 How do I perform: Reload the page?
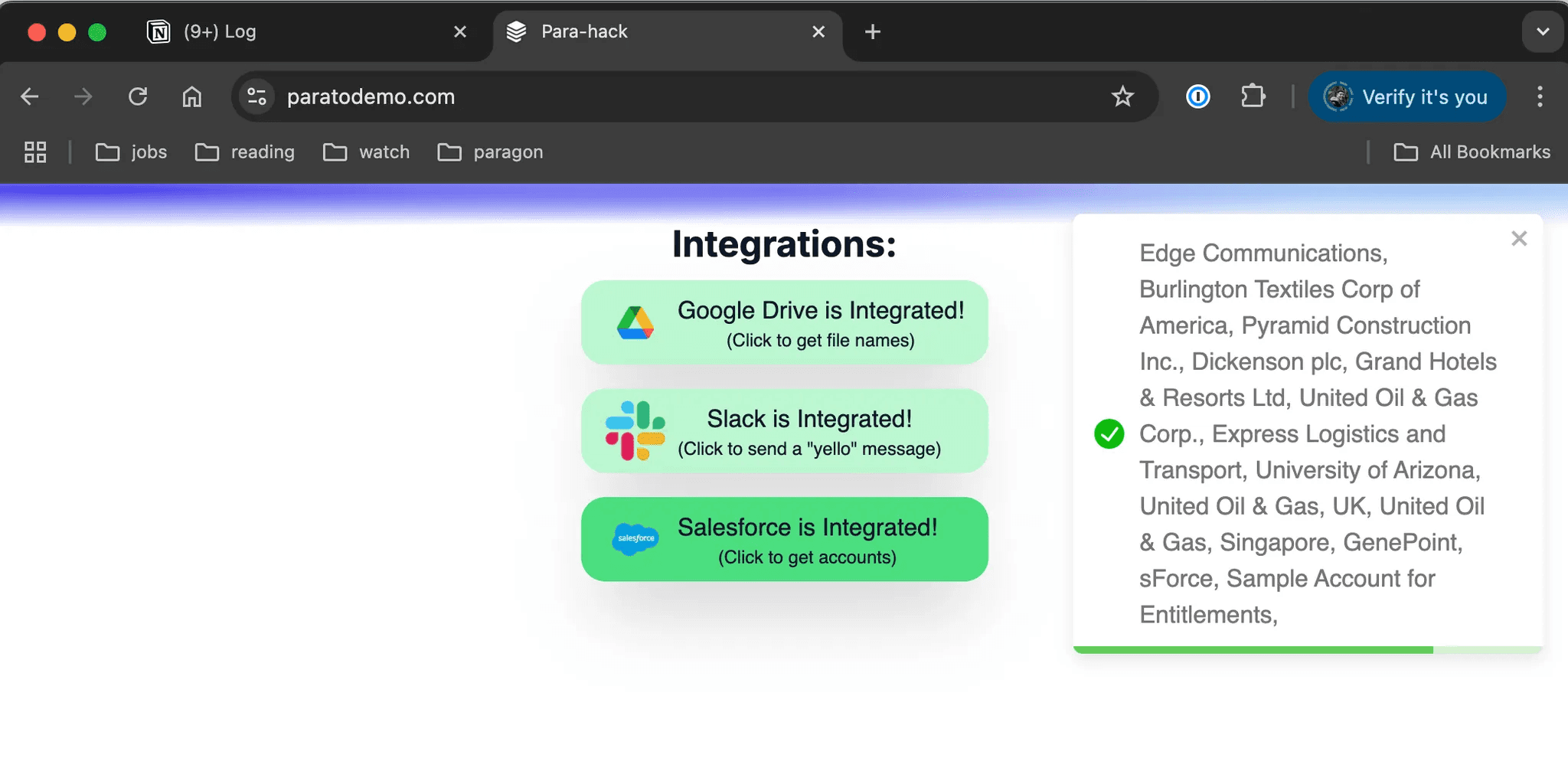tap(138, 96)
